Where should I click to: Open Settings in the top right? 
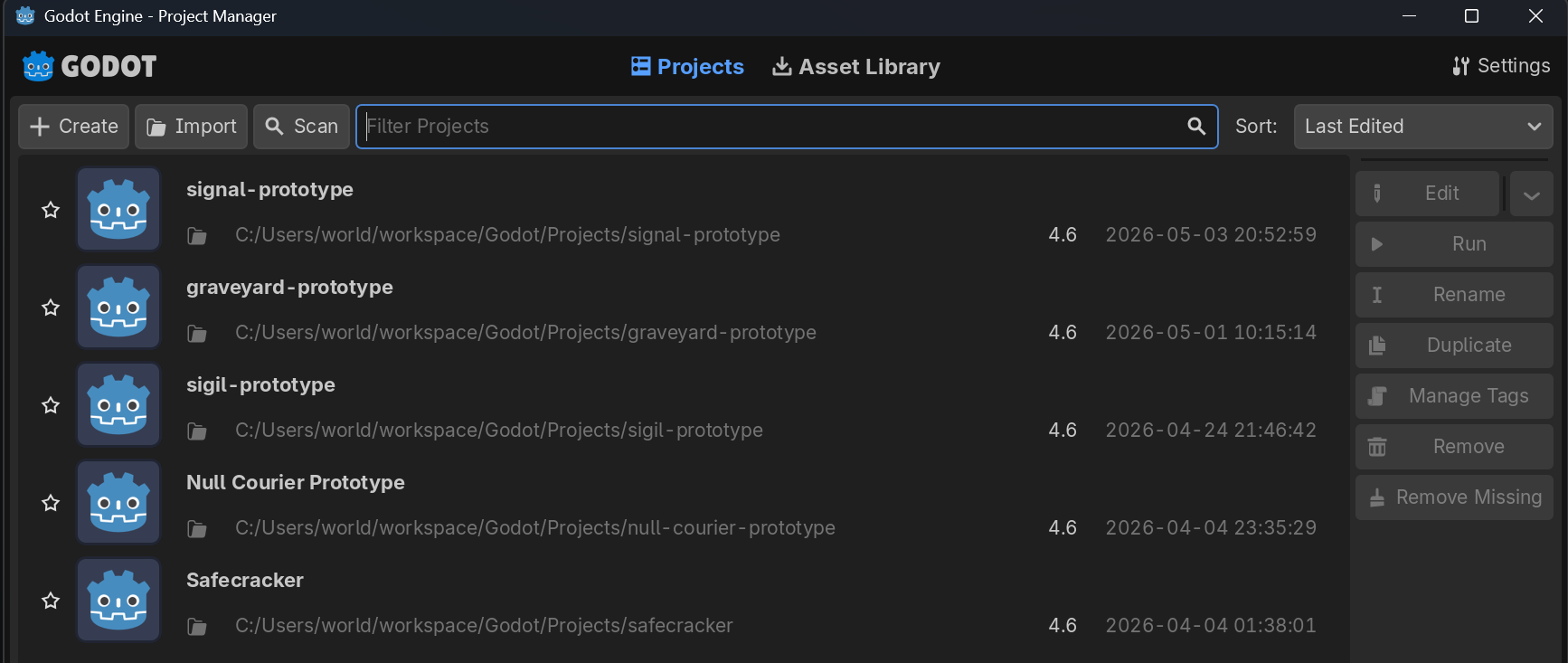1501,66
